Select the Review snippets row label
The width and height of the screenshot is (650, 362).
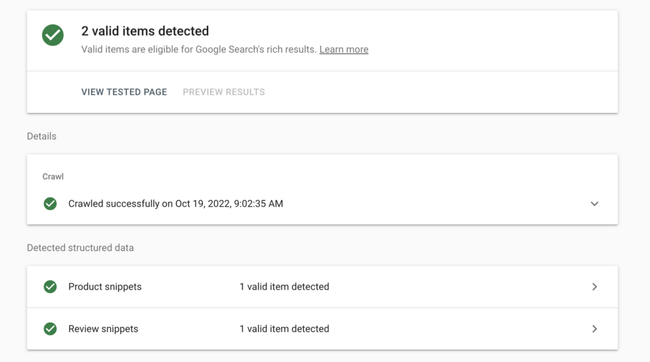[x=103, y=329]
